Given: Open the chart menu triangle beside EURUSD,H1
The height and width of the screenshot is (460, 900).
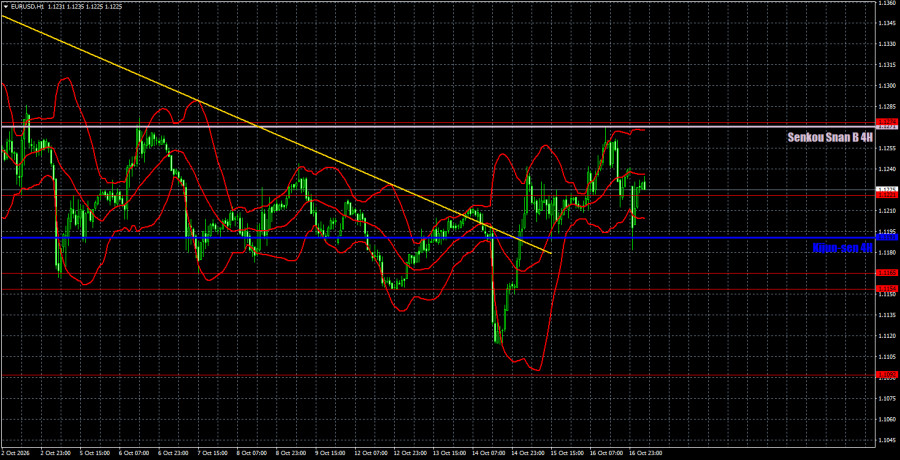Looking at the screenshot, I should tap(5, 5).
